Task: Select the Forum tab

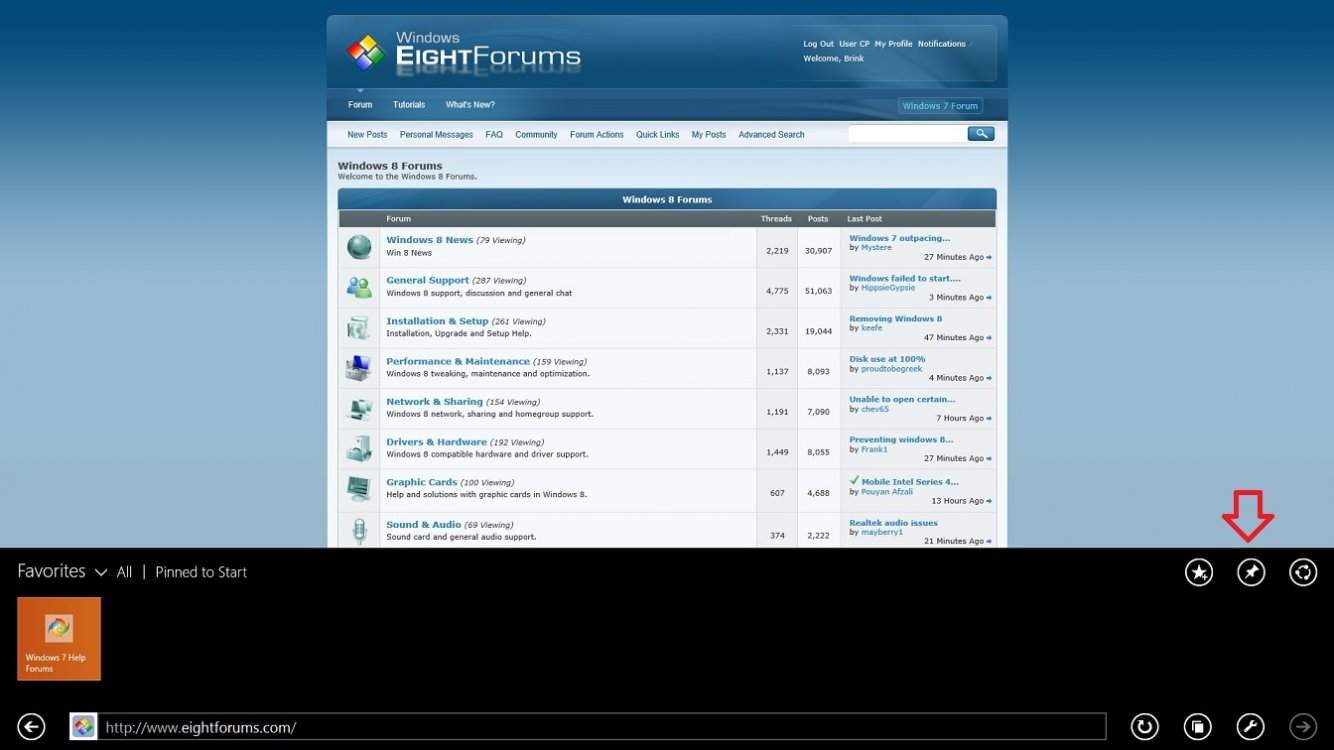Action: click(x=360, y=105)
